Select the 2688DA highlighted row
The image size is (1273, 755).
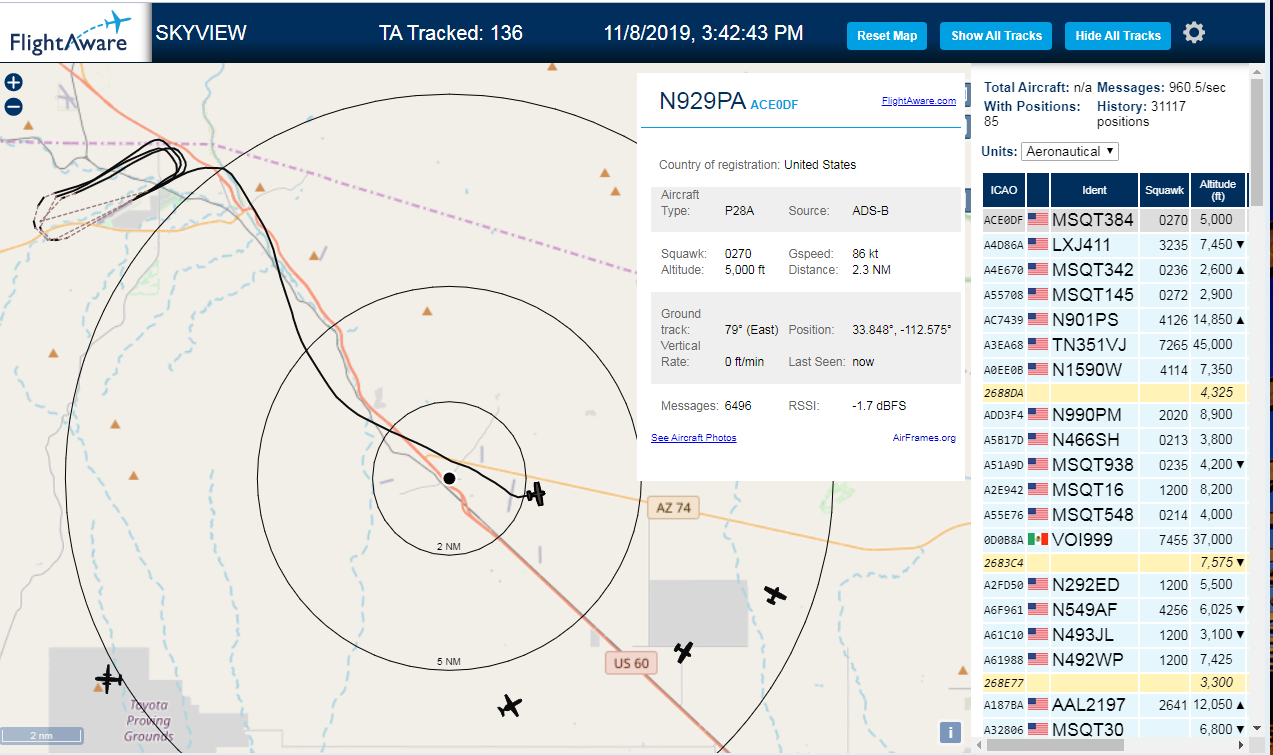click(1114, 393)
